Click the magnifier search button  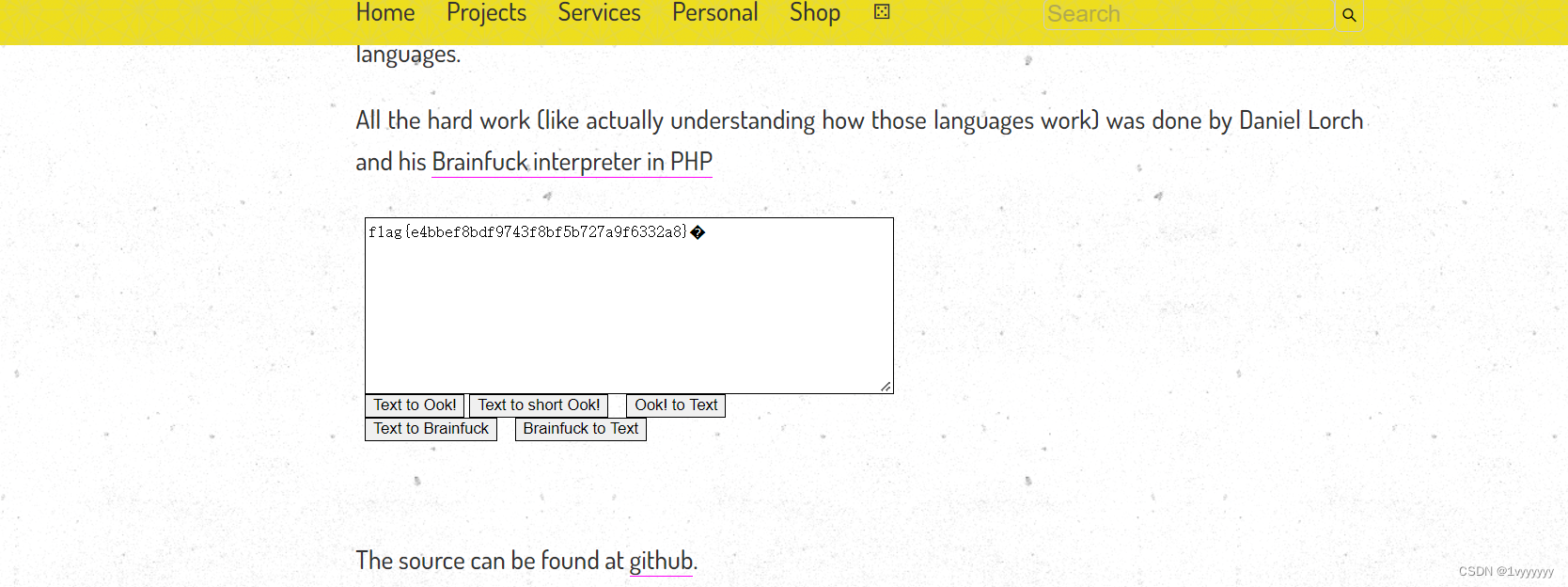tap(1349, 15)
